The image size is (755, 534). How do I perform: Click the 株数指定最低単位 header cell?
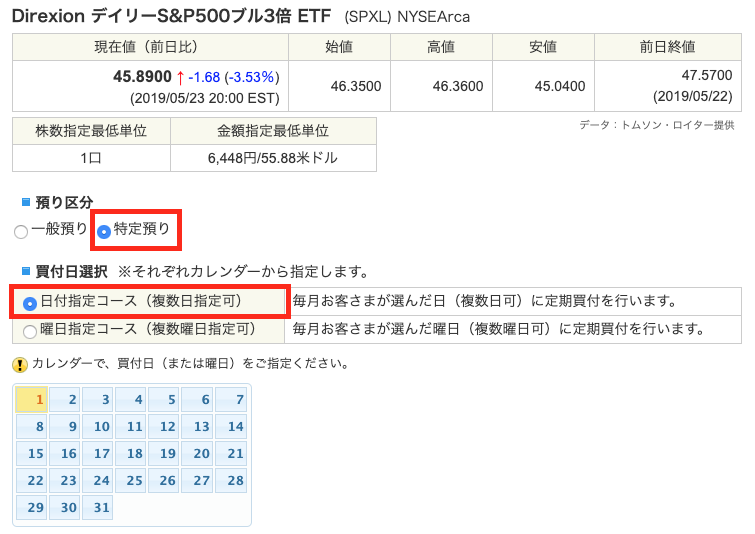point(91,130)
